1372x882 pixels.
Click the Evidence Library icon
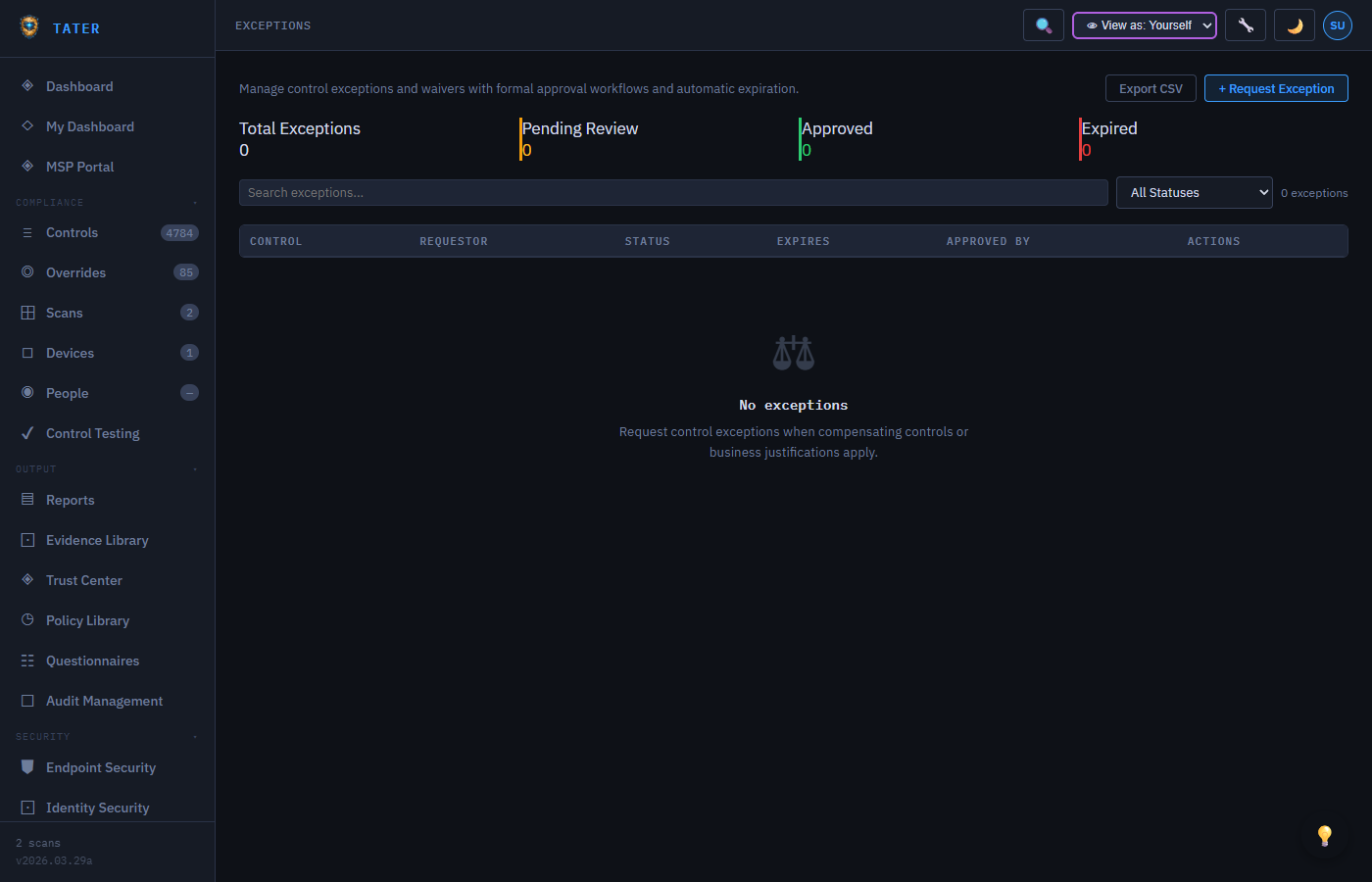tap(27, 540)
